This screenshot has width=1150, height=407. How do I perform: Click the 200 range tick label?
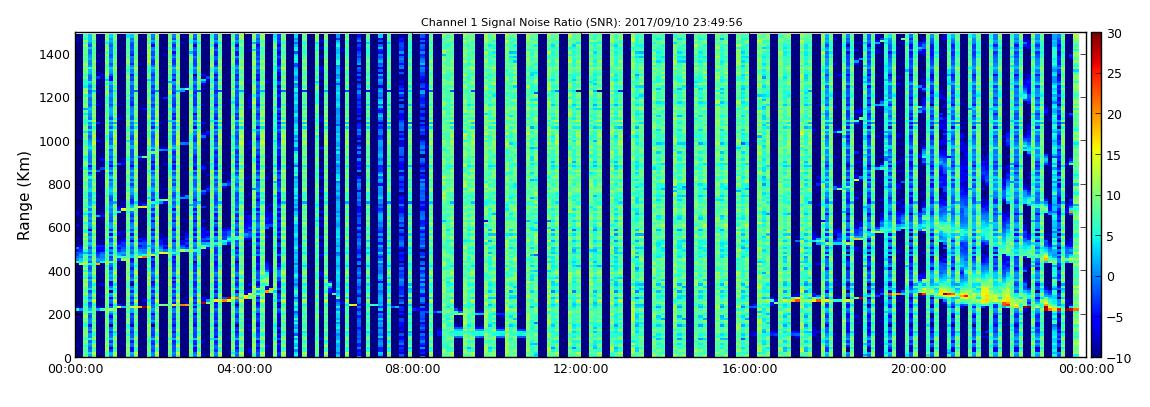tap(59, 314)
